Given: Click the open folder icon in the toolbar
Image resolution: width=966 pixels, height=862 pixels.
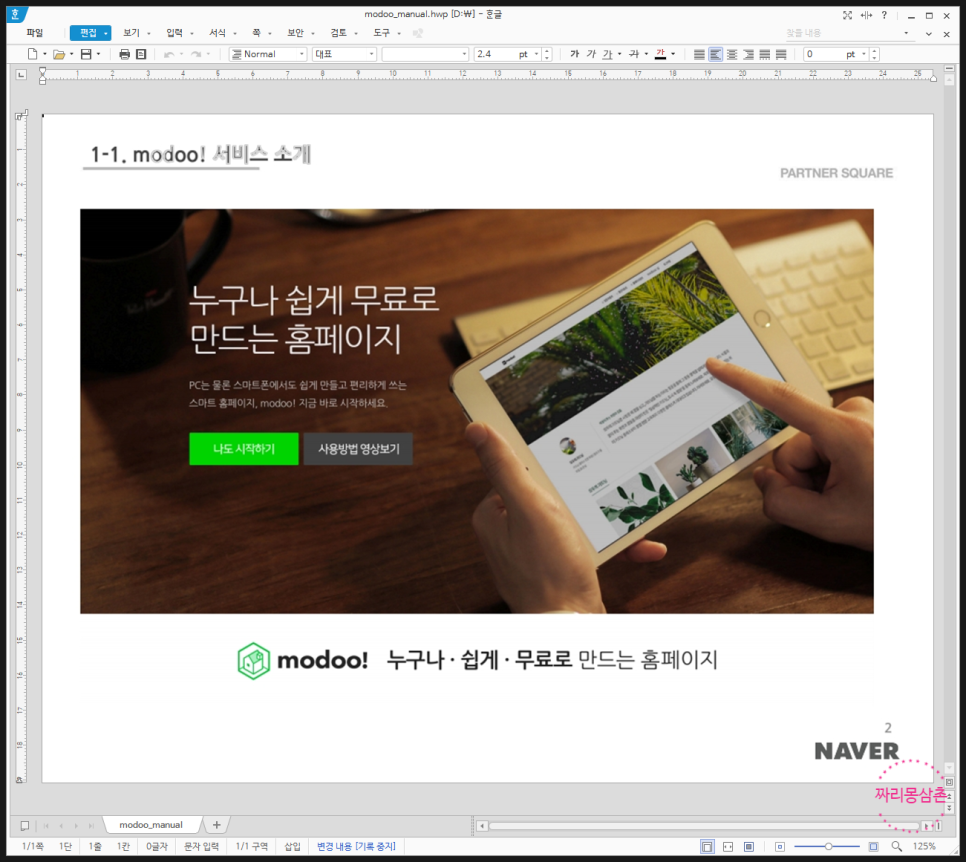Looking at the screenshot, I should click(x=59, y=54).
